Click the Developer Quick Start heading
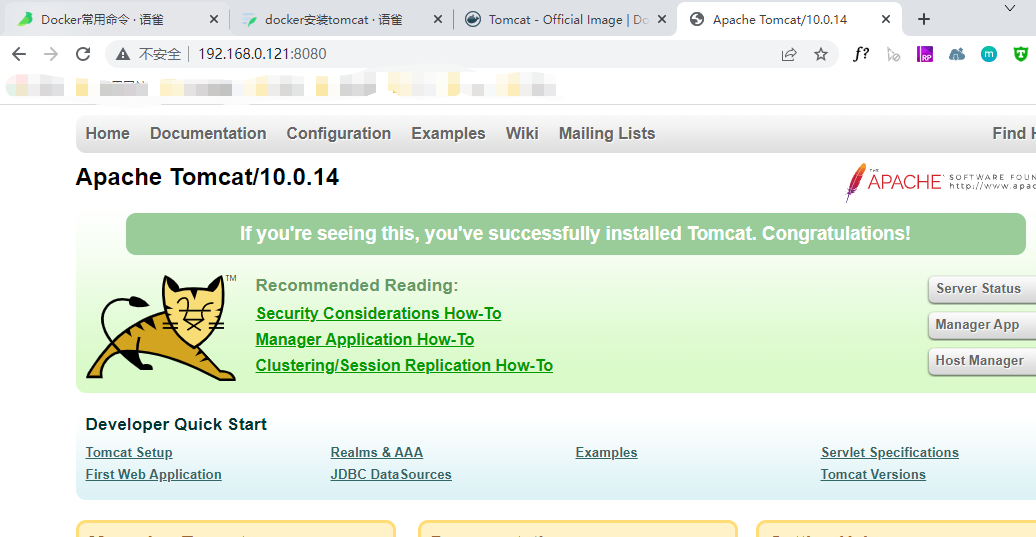The image size is (1036, 537). (176, 424)
